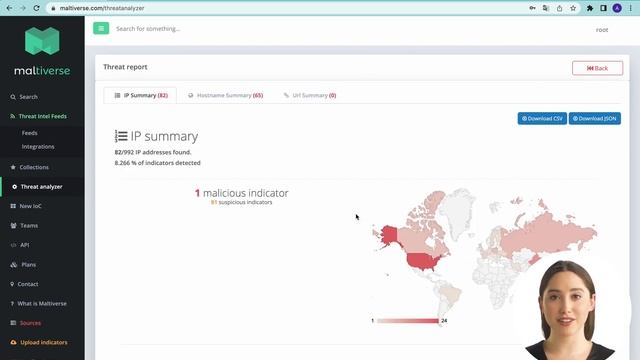
Task: Switch to Hostname Summary tab
Action: [x=225, y=95]
